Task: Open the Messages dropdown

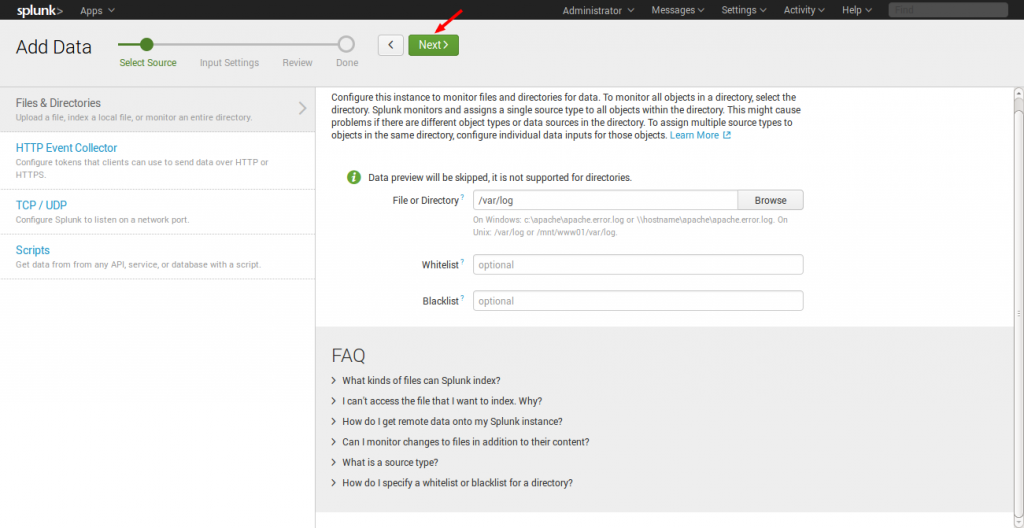Action: pyautogui.click(x=677, y=10)
